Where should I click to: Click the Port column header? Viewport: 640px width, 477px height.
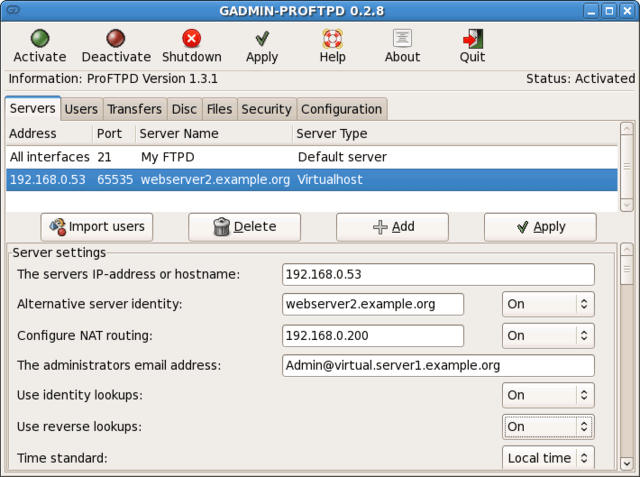(114, 133)
